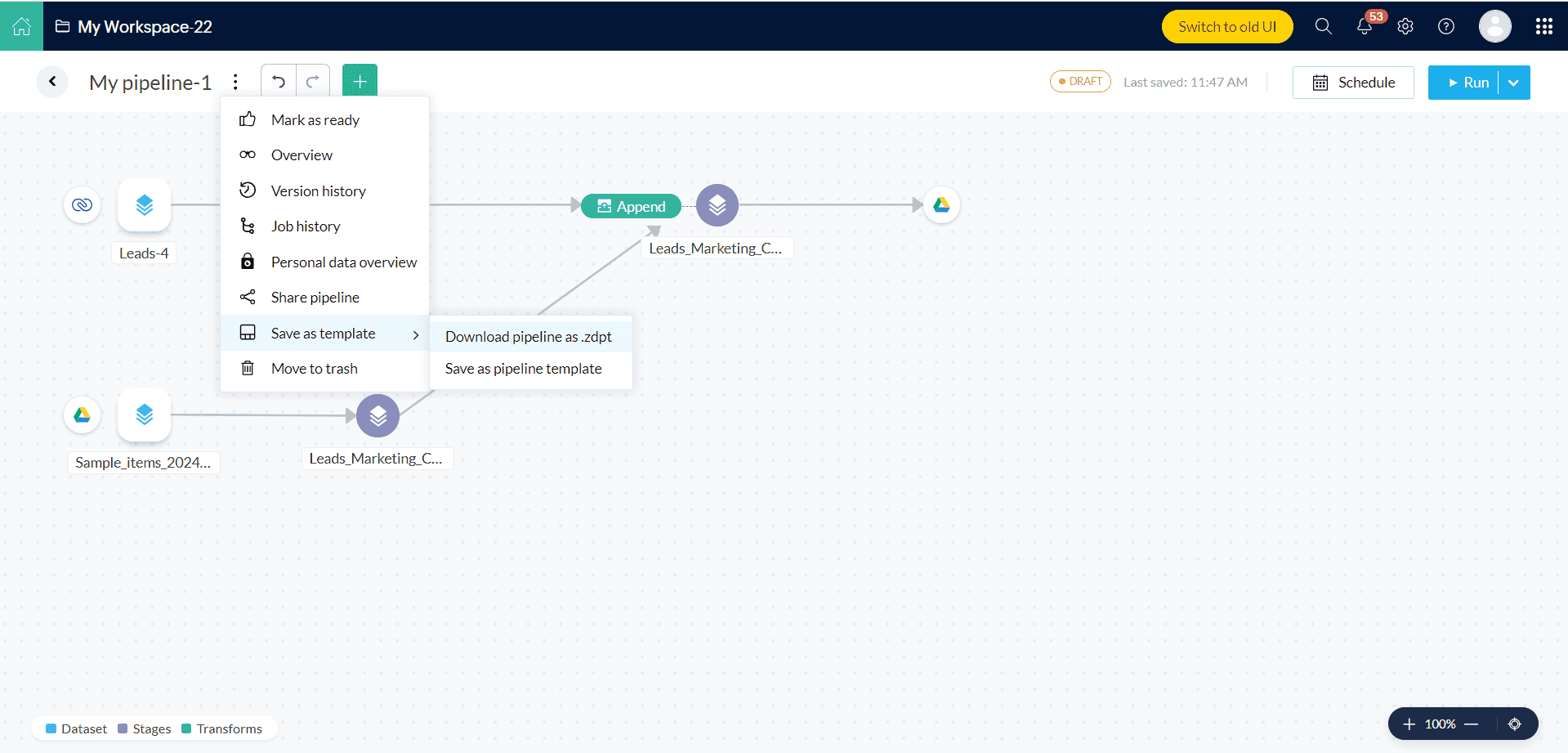The width and height of the screenshot is (1568, 753).
Task: Expand the Save as template submenu
Action: 325,334
